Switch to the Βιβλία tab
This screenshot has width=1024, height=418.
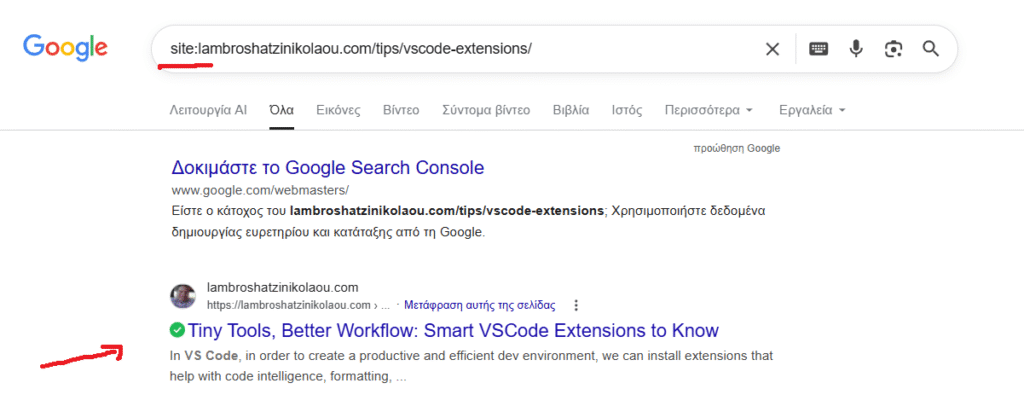click(571, 110)
